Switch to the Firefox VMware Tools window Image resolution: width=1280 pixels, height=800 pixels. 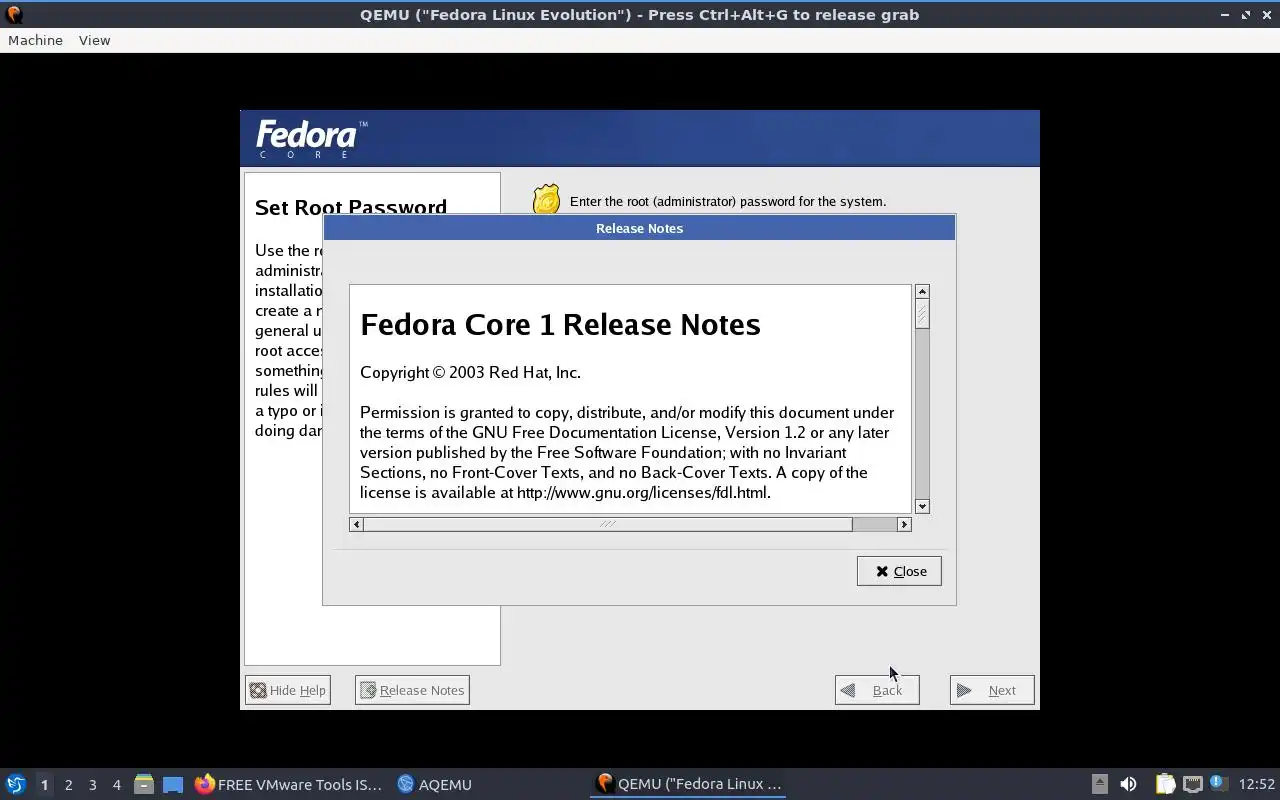[288, 784]
